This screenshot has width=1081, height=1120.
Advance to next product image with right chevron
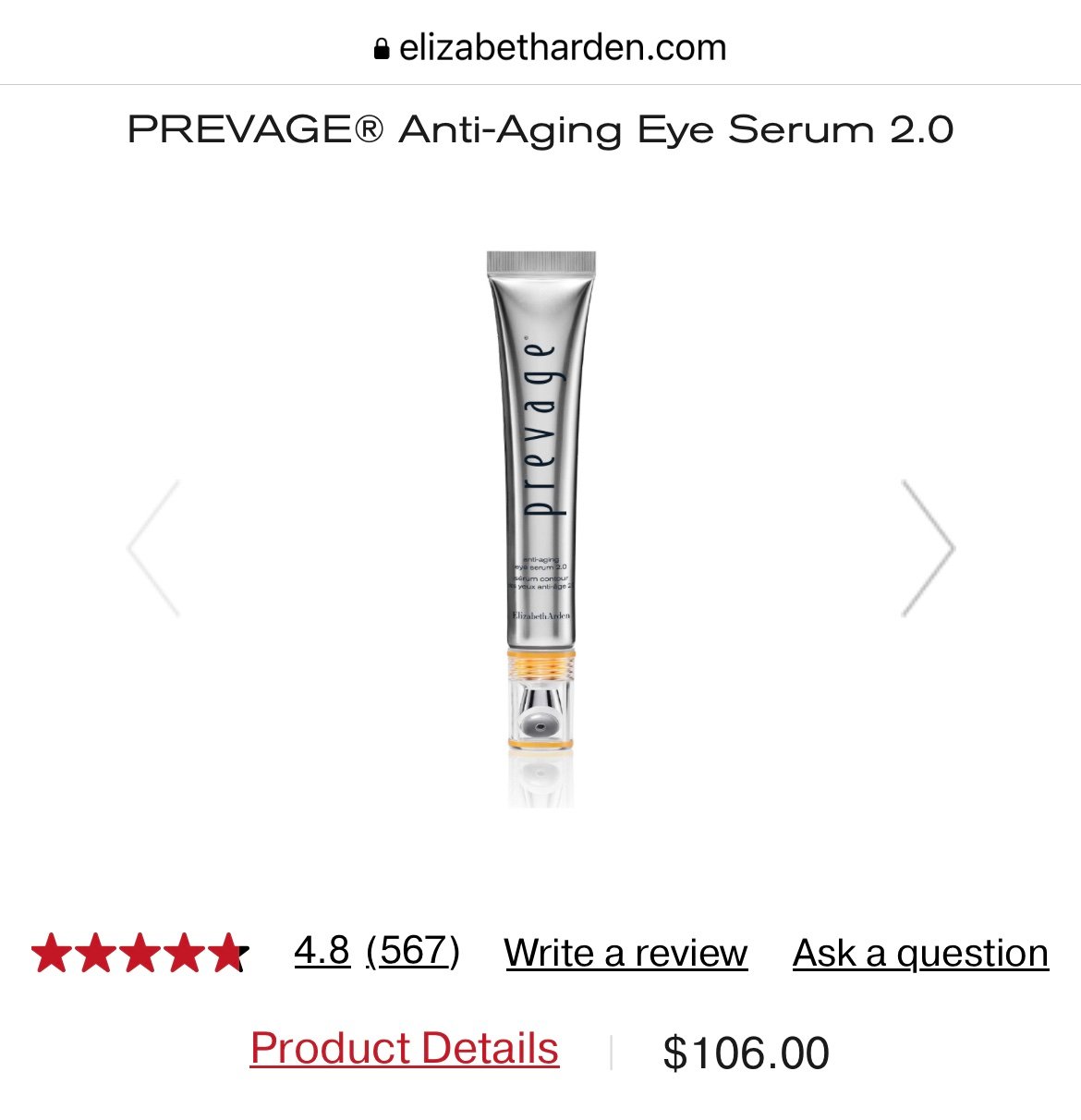click(928, 548)
